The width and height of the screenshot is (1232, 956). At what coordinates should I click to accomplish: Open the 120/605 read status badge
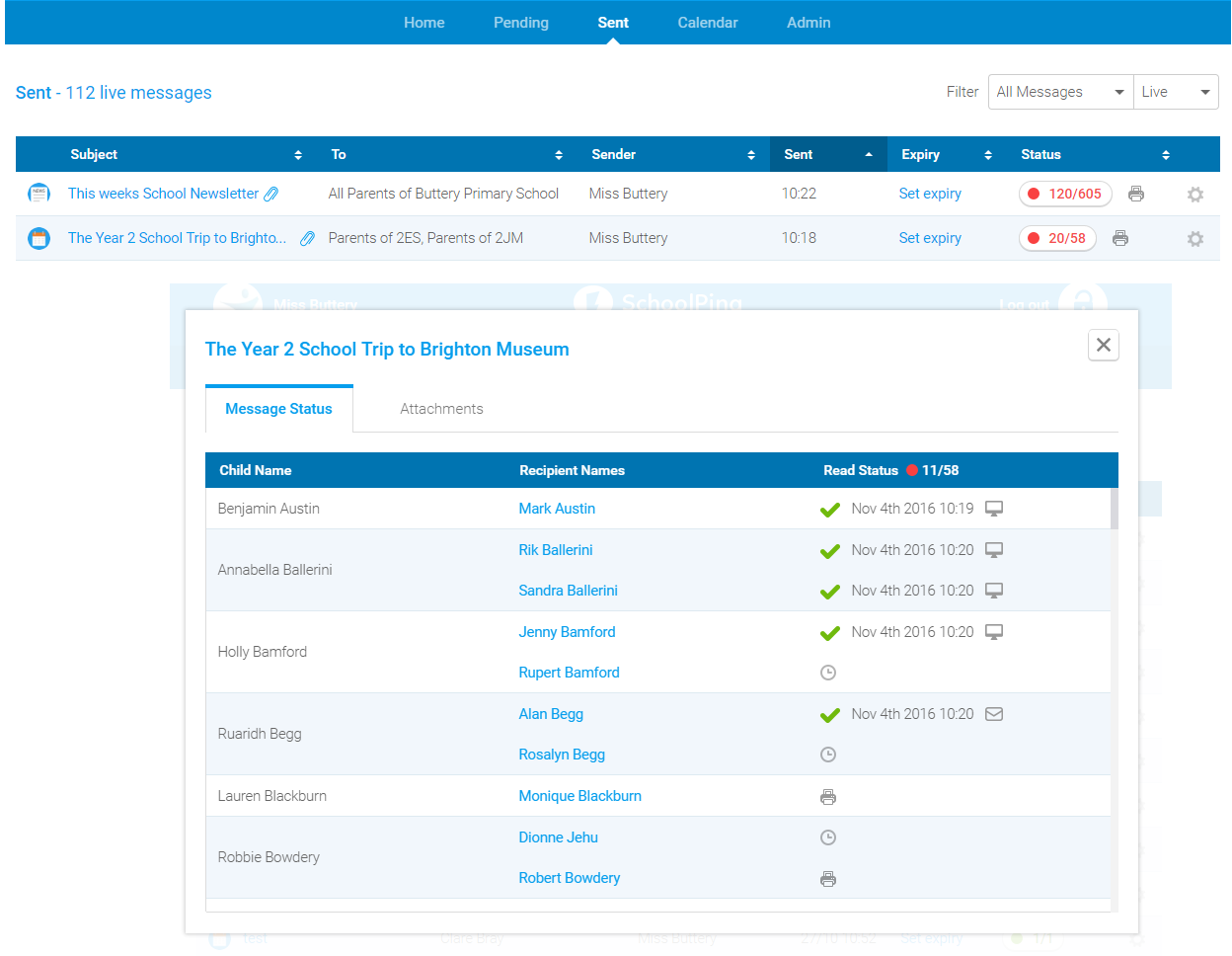[1065, 194]
